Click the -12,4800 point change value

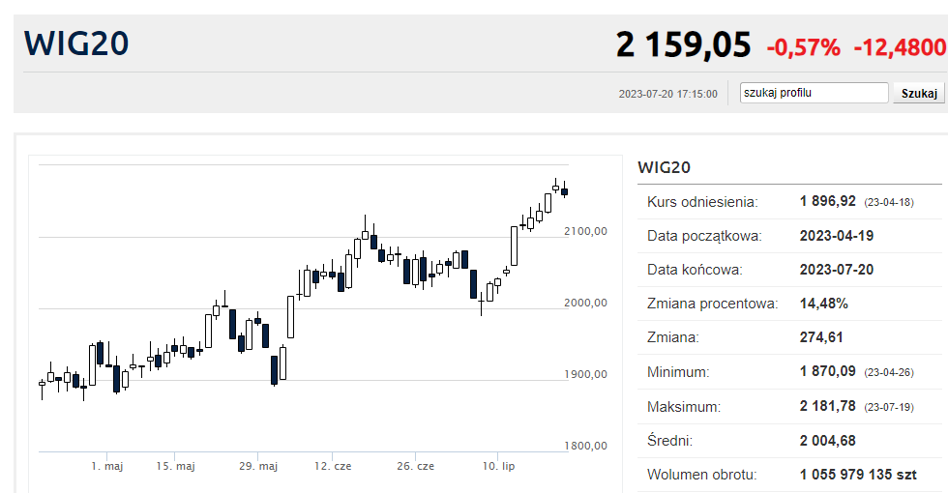(x=900, y=47)
